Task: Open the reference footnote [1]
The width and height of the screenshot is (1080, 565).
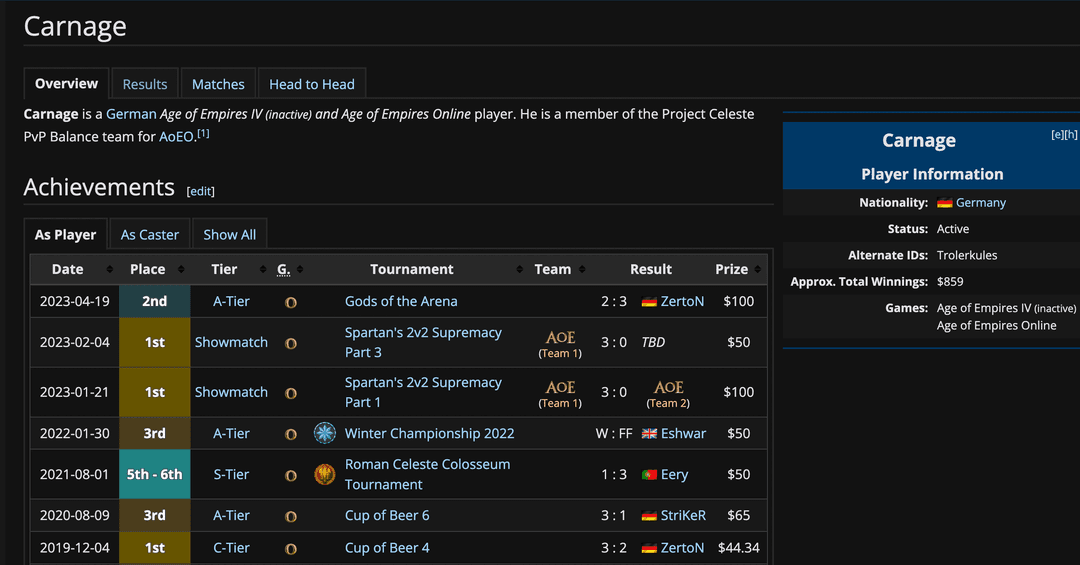Action: click(203, 134)
